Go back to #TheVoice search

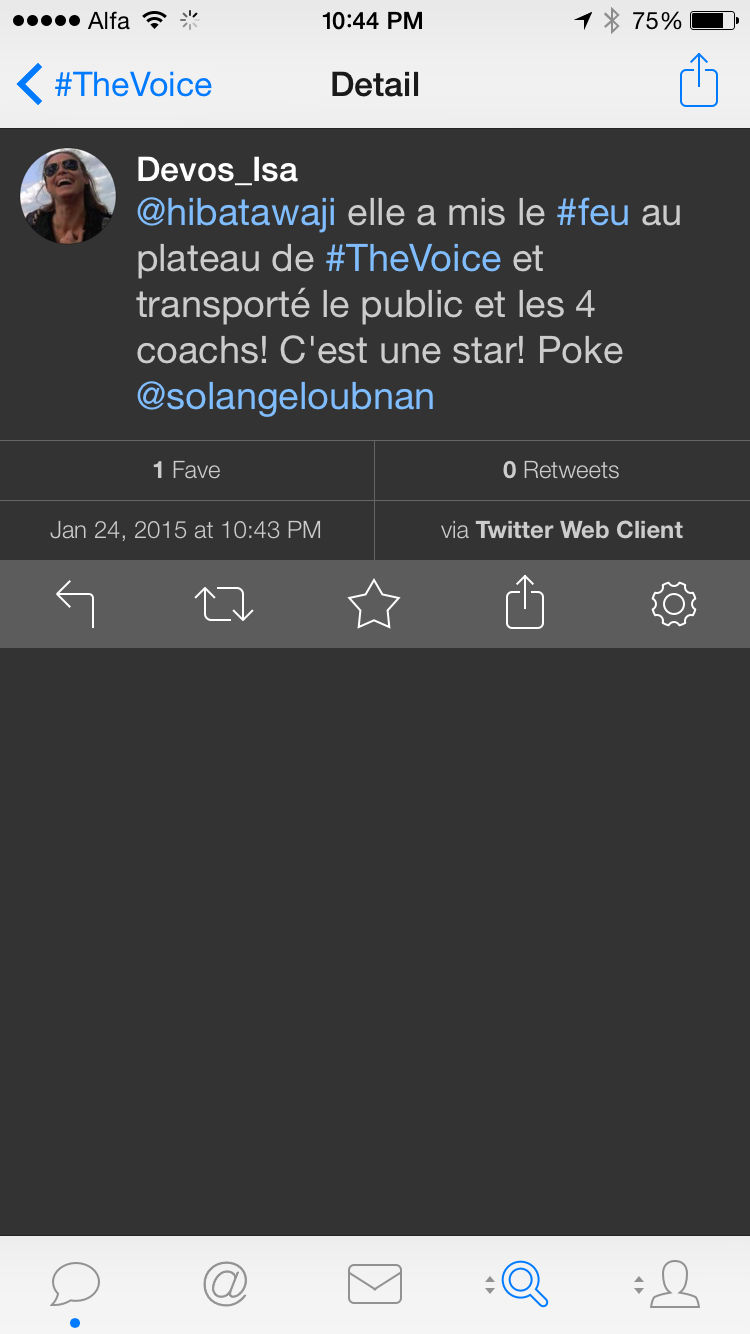point(115,85)
